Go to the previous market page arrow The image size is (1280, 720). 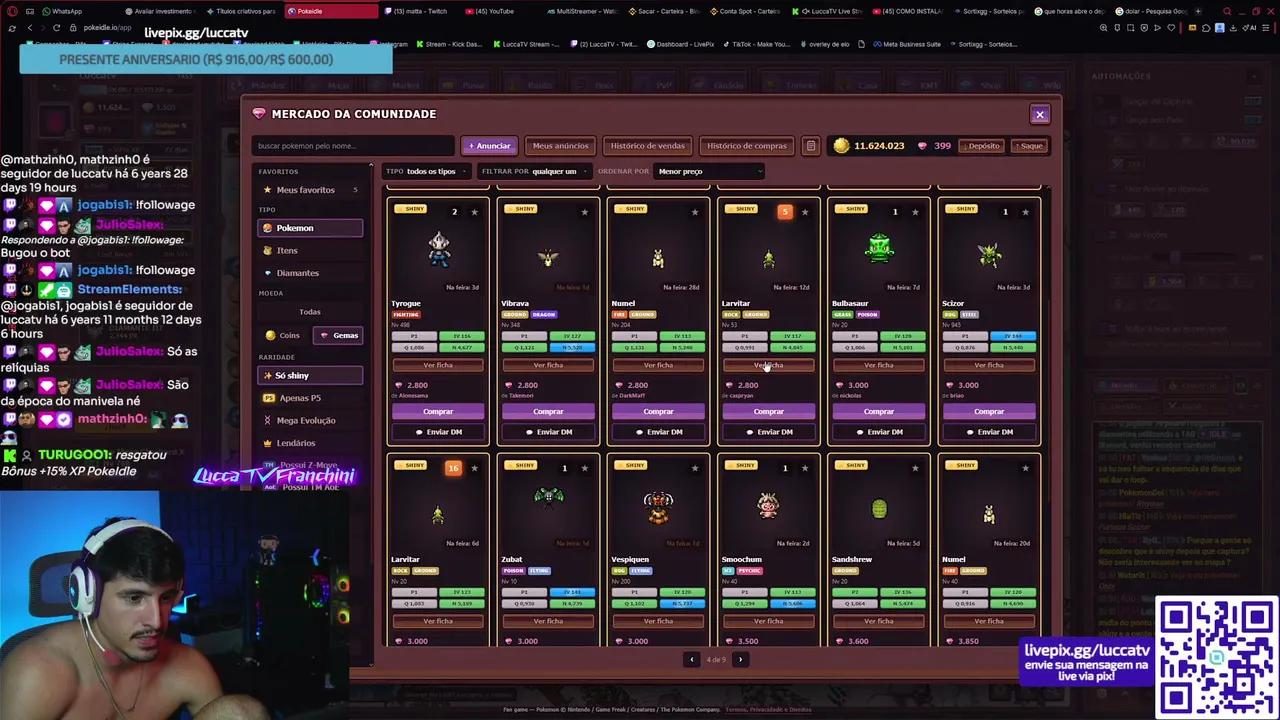691,659
